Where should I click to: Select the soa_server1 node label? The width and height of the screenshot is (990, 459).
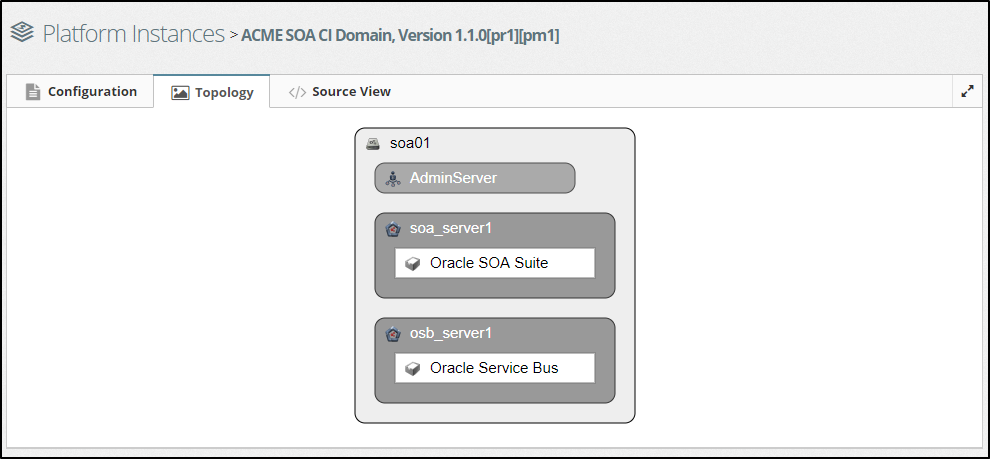451,229
